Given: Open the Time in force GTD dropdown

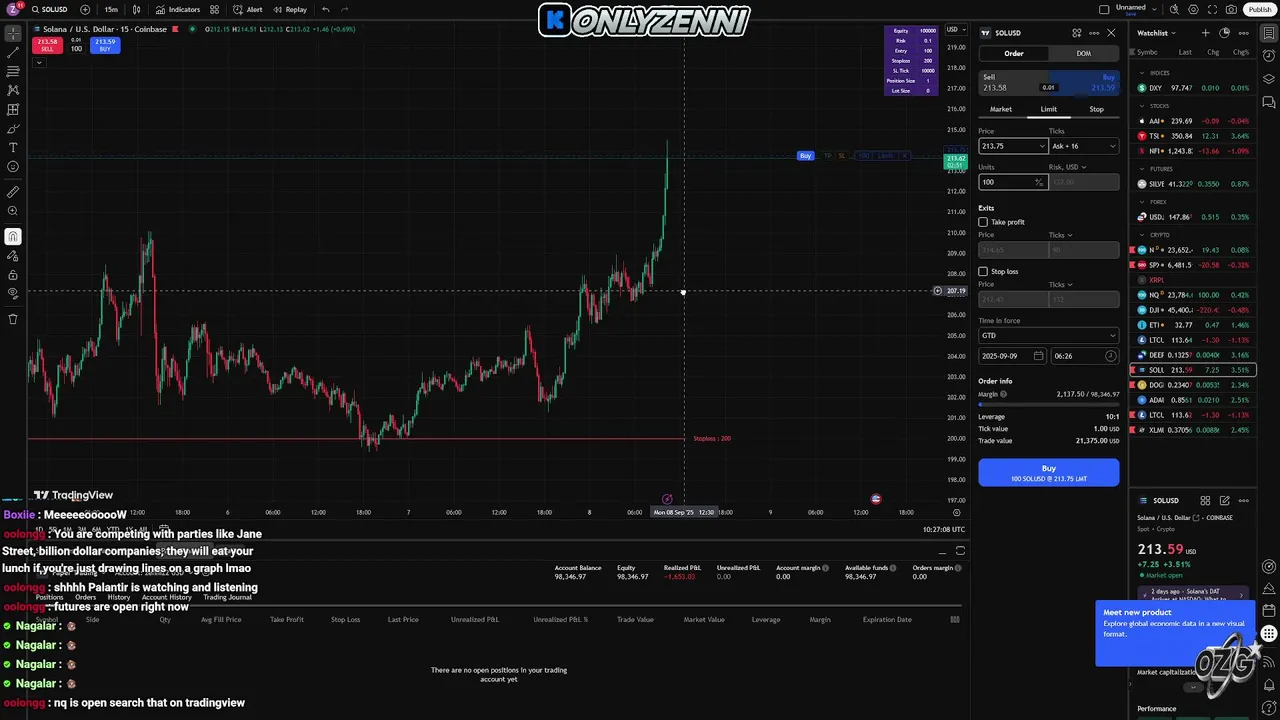Looking at the screenshot, I should (x=1048, y=335).
